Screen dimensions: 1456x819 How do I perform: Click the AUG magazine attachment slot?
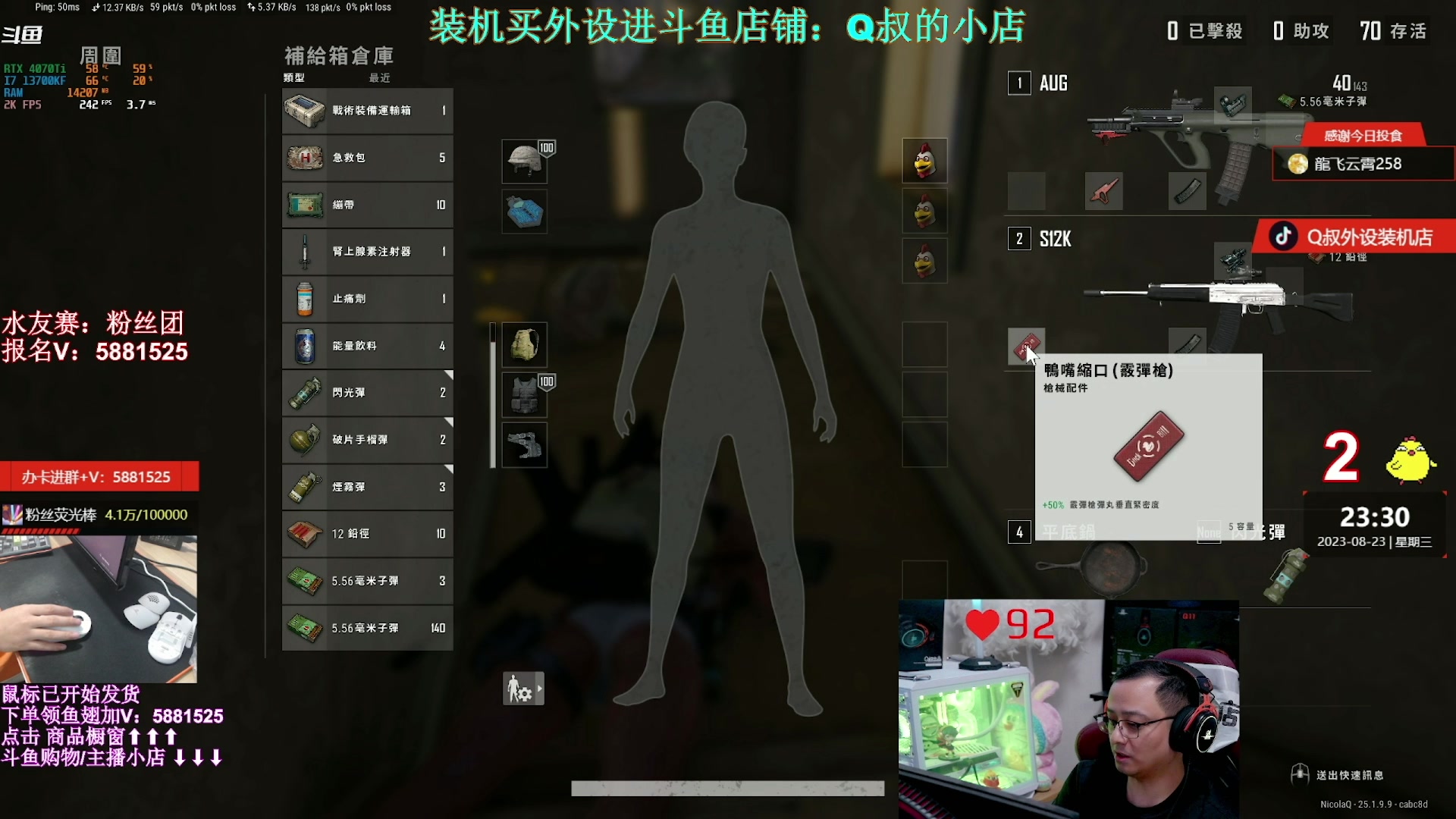point(1188,190)
